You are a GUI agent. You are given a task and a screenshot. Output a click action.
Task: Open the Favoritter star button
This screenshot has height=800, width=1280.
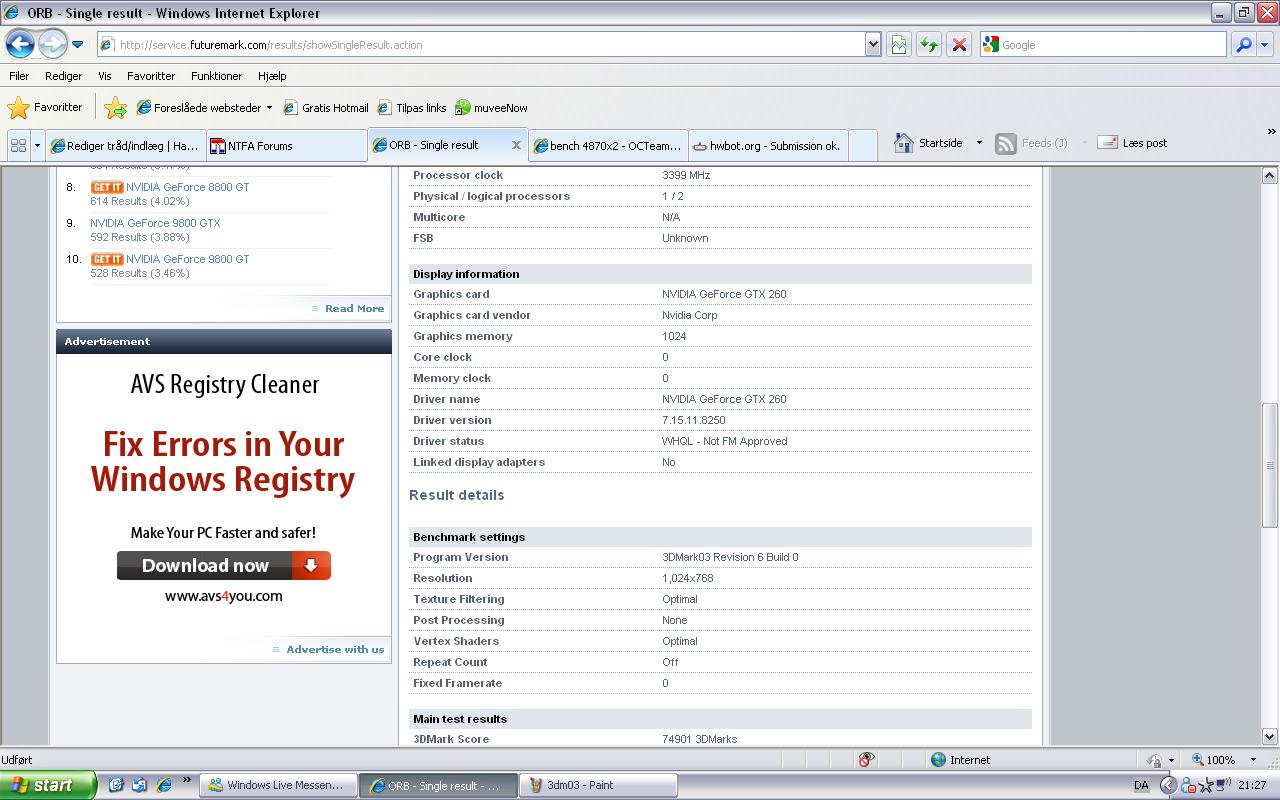[x=46, y=108]
